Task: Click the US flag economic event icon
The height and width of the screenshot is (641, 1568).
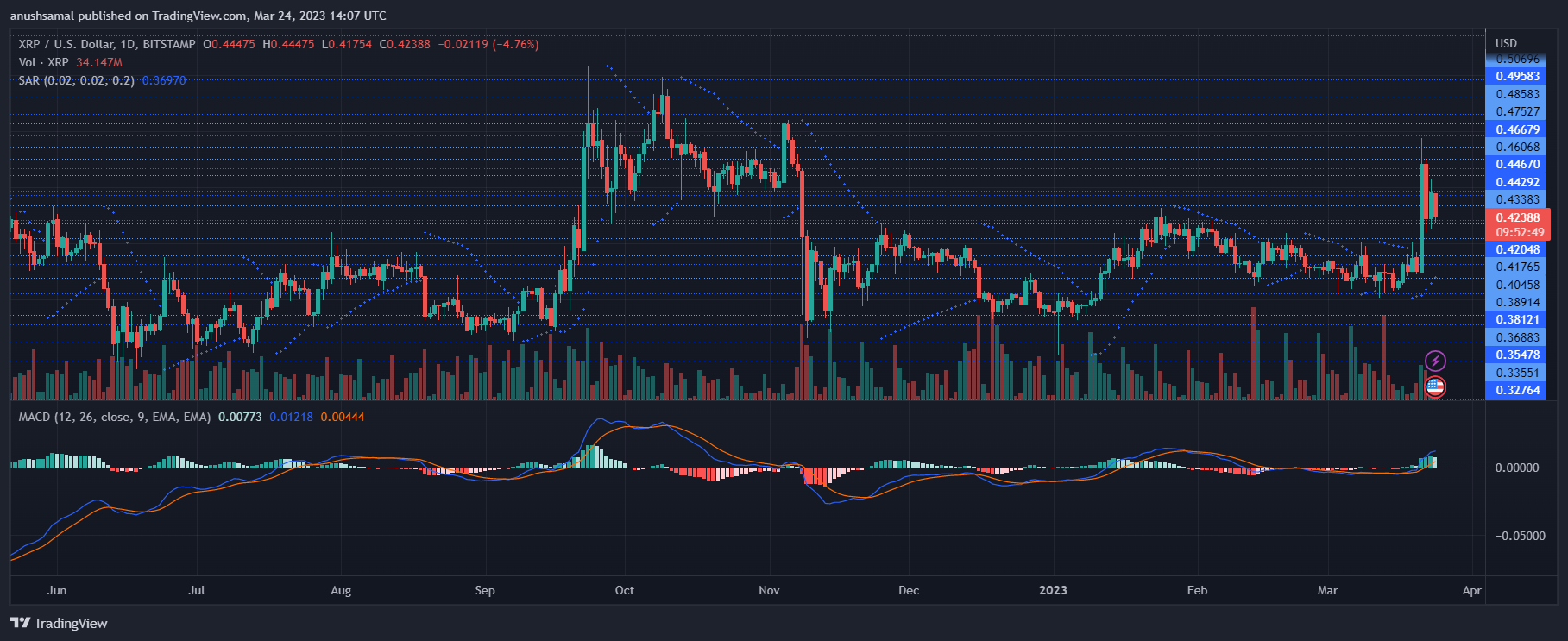Action: click(1435, 387)
